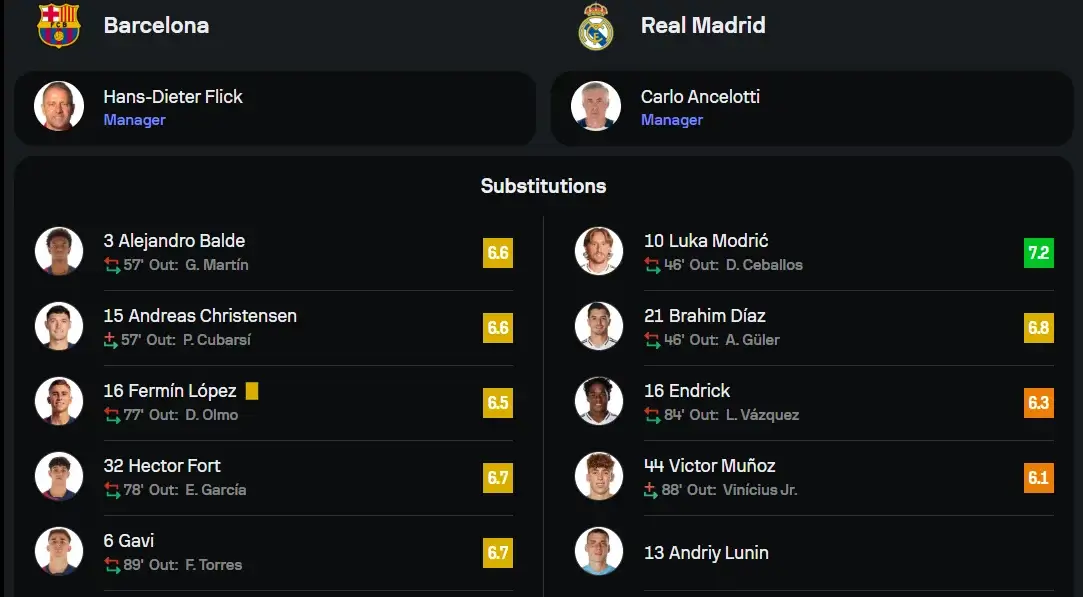Screen dimensions: 1083x597
Task: Open the Real Madrid team name link
Action: coord(703,26)
